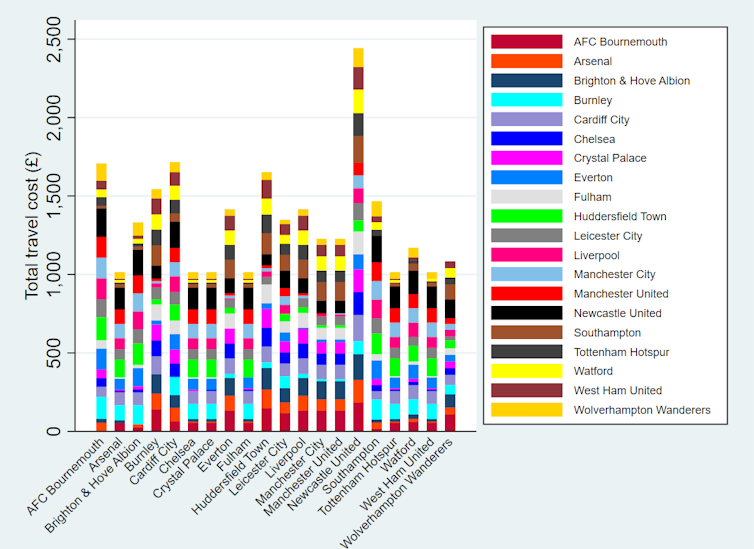Click the x-axis label 'Wolverhampton Wanderers'
Image resolution: width=754 pixels, height=549 pixels.
397,493
